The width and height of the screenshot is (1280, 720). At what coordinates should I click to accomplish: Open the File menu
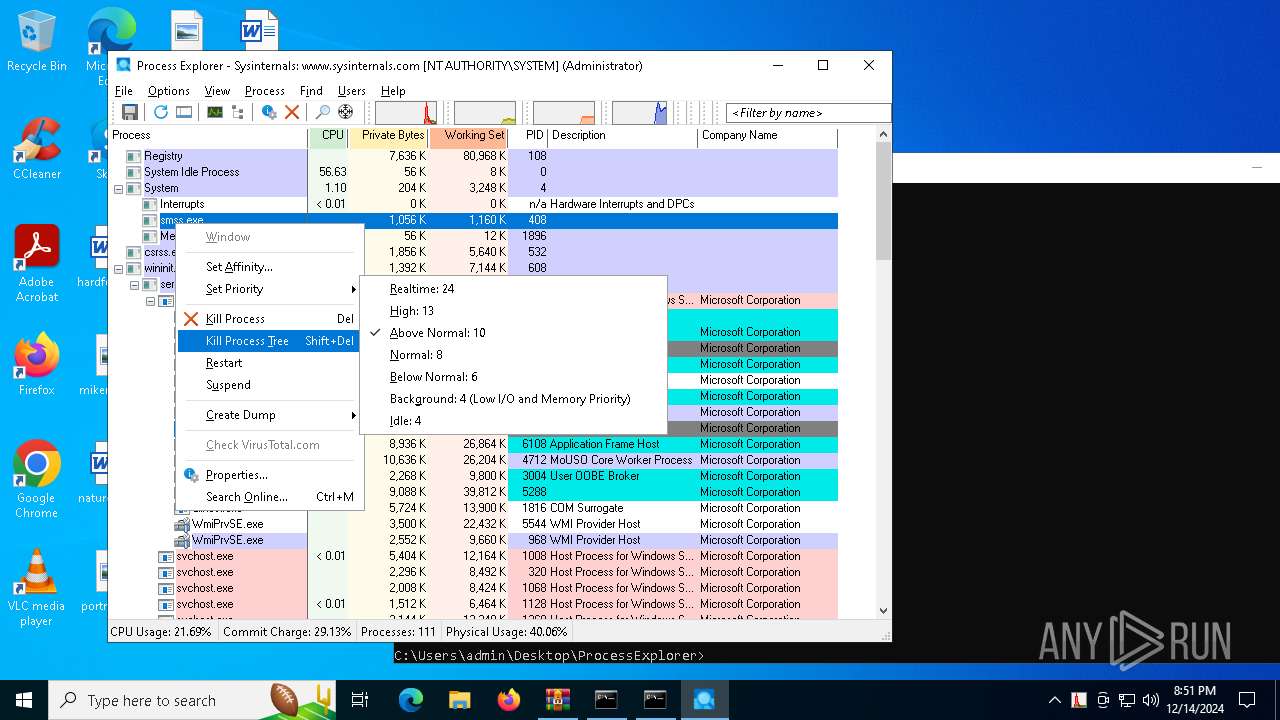pyautogui.click(x=123, y=91)
